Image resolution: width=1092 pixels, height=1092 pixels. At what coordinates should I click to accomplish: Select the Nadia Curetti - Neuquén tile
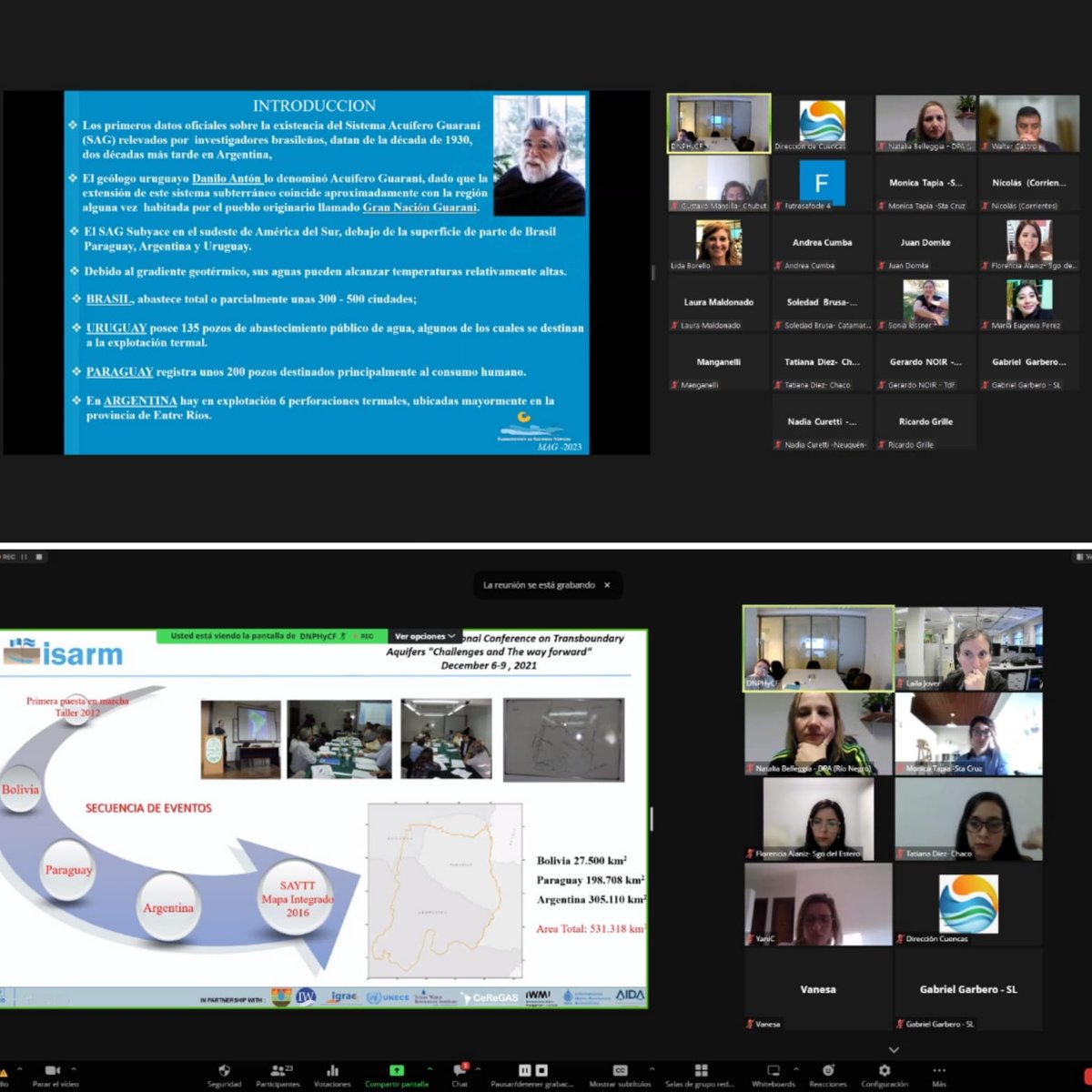[822, 421]
